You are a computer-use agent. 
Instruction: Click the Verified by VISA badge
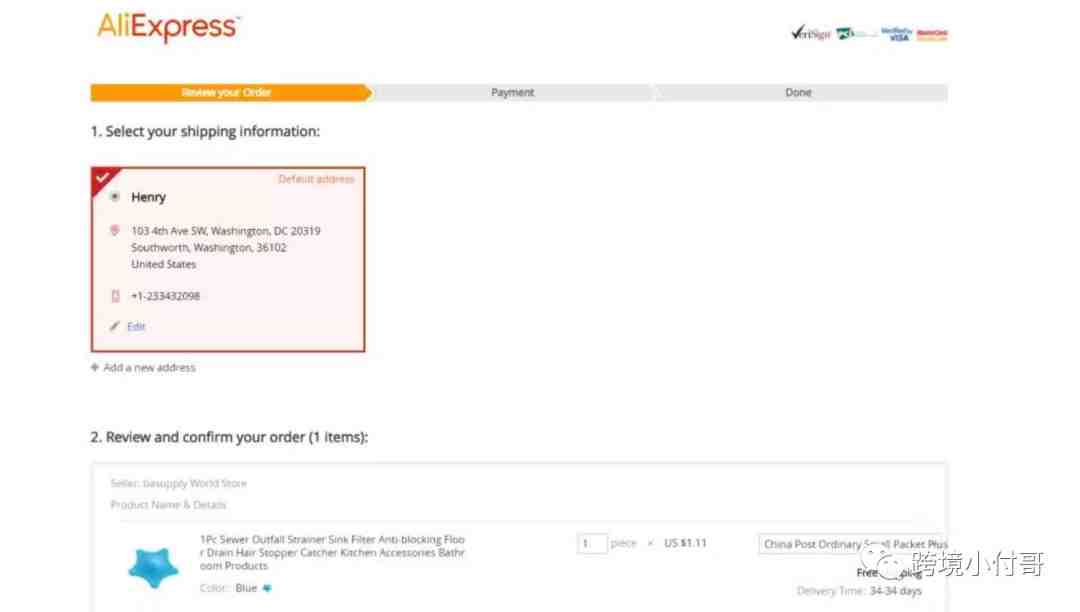pos(896,34)
